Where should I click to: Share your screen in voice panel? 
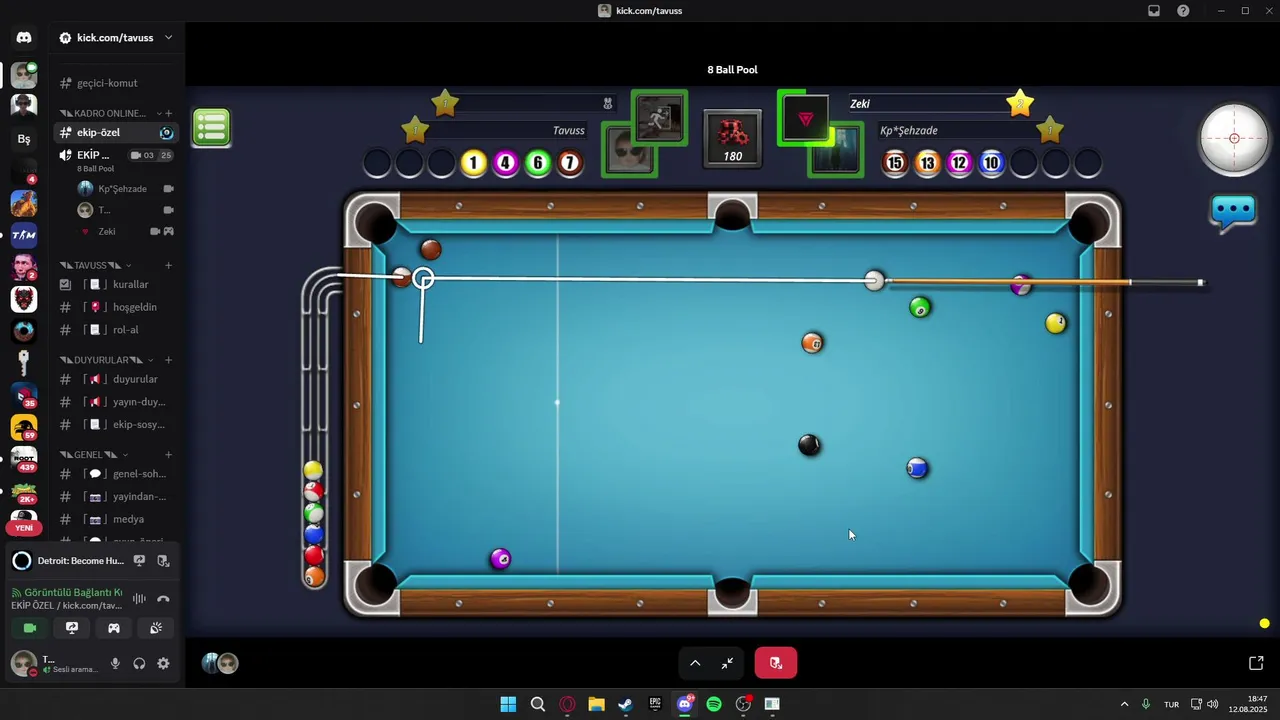72,628
